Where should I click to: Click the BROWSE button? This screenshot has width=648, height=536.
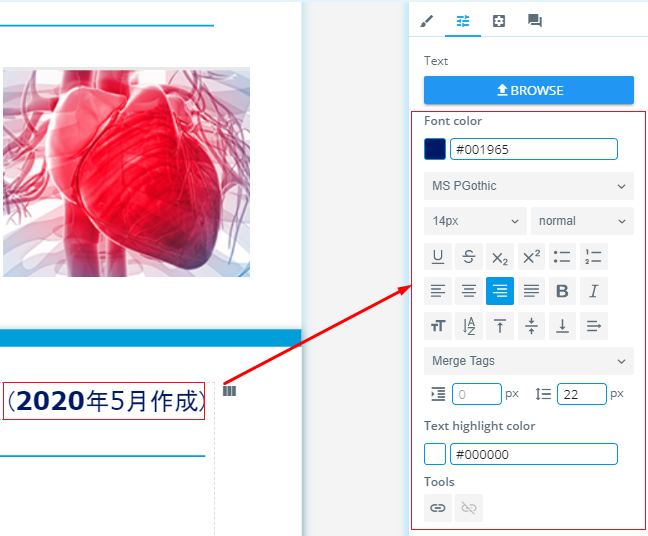point(528,90)
